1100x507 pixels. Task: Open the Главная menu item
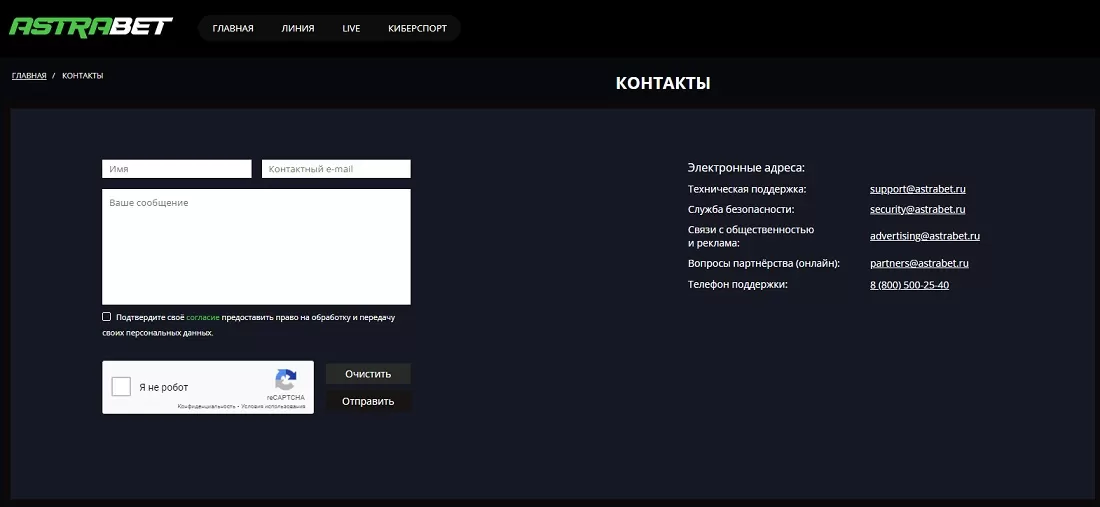tap(233, 29)
